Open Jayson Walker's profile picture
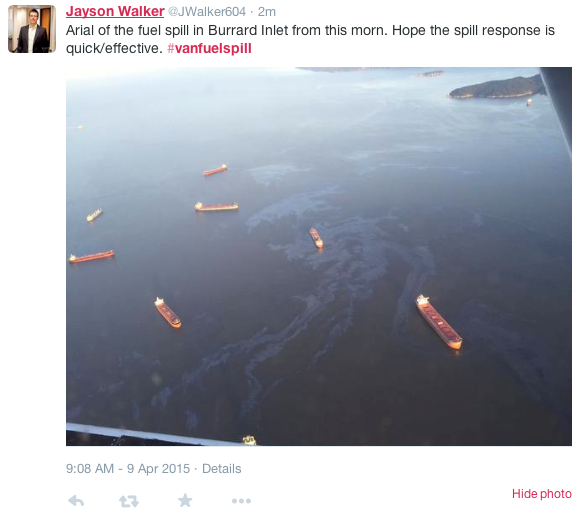The height and width of the screenshot is (516, 581). click(32, 29)
